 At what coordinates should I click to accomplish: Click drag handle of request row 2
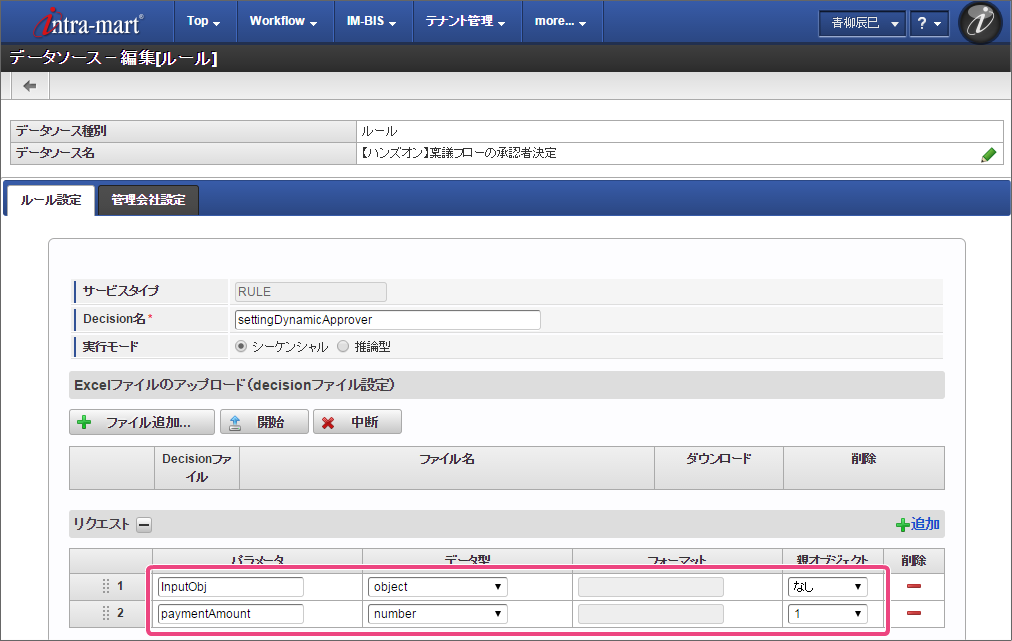[x=106, y=614]
